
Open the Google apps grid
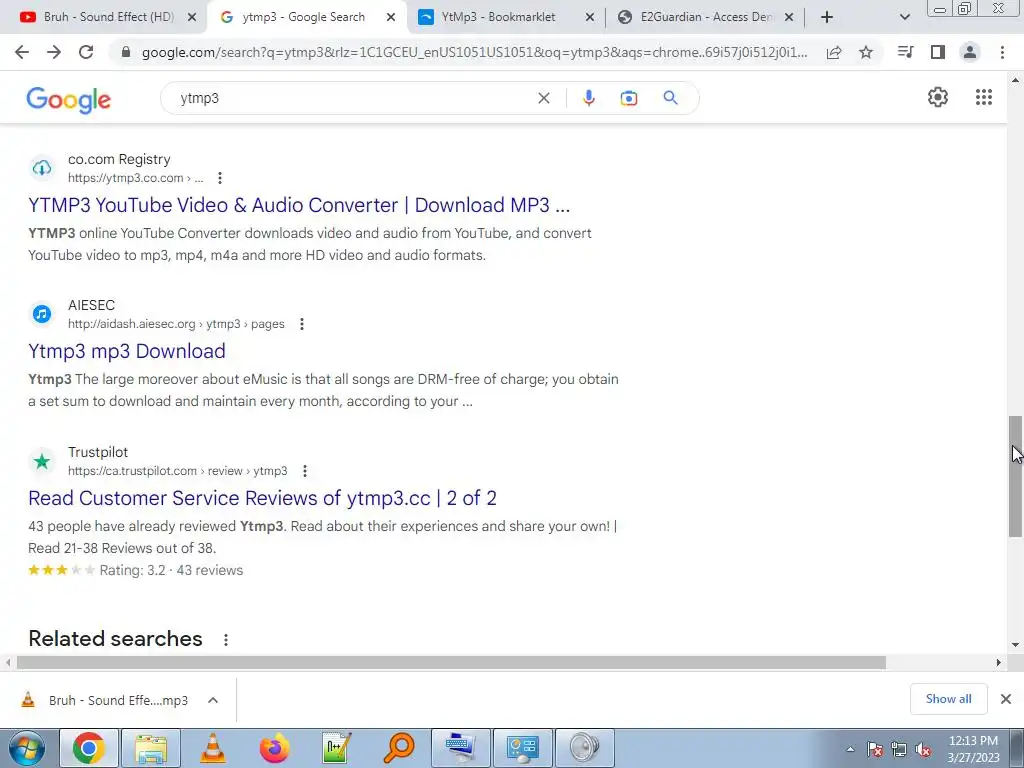[x=984, y=97]
